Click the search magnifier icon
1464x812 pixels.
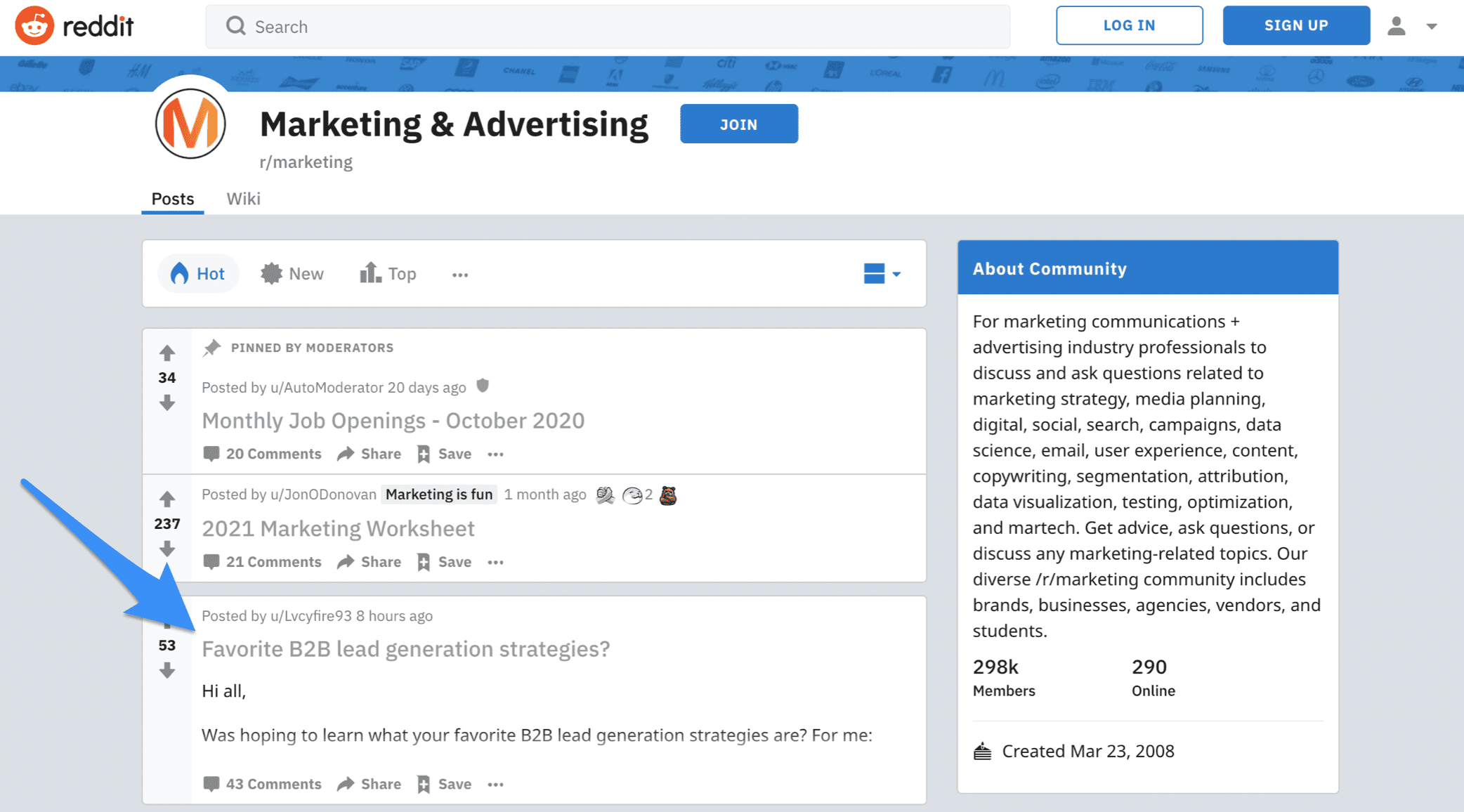click(235, 26)
